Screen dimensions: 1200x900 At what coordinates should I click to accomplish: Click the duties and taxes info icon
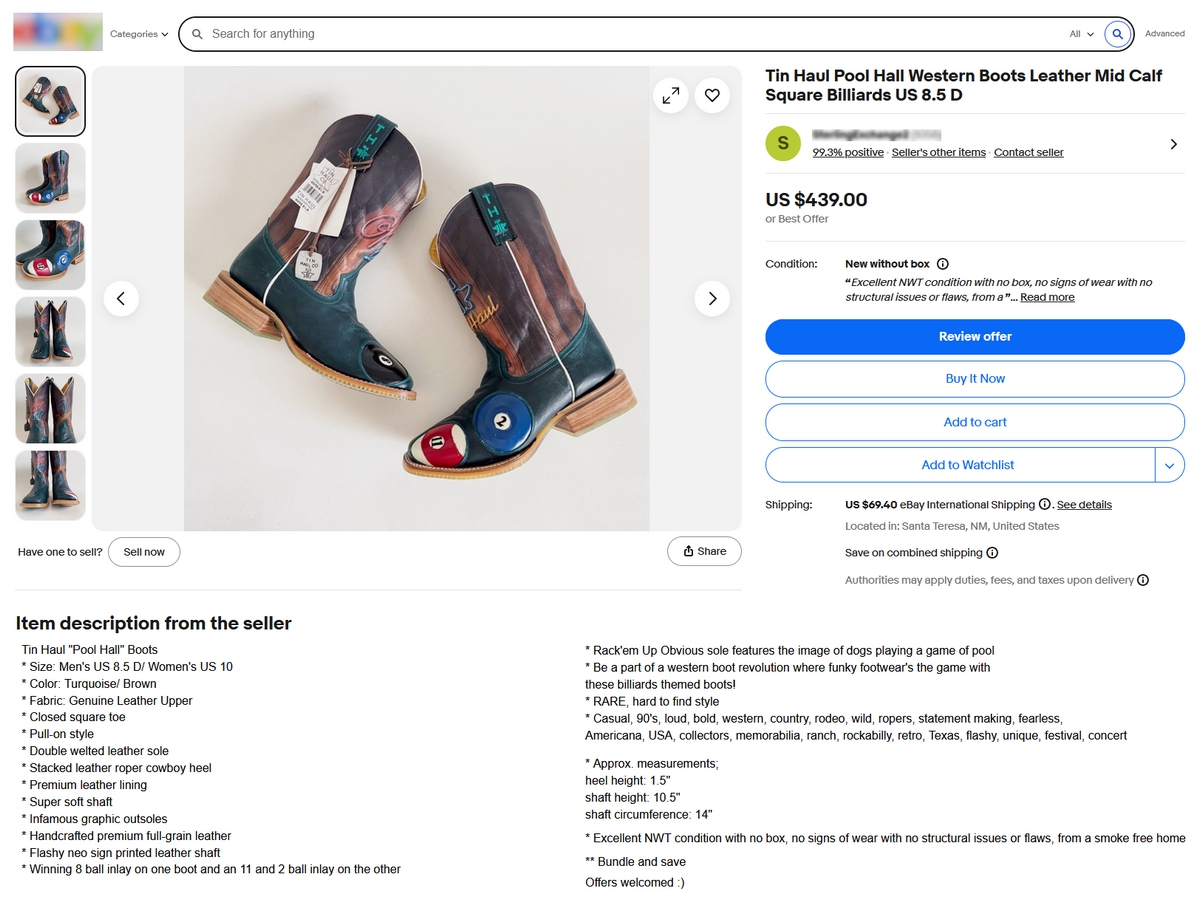(x=1143, y=580)
